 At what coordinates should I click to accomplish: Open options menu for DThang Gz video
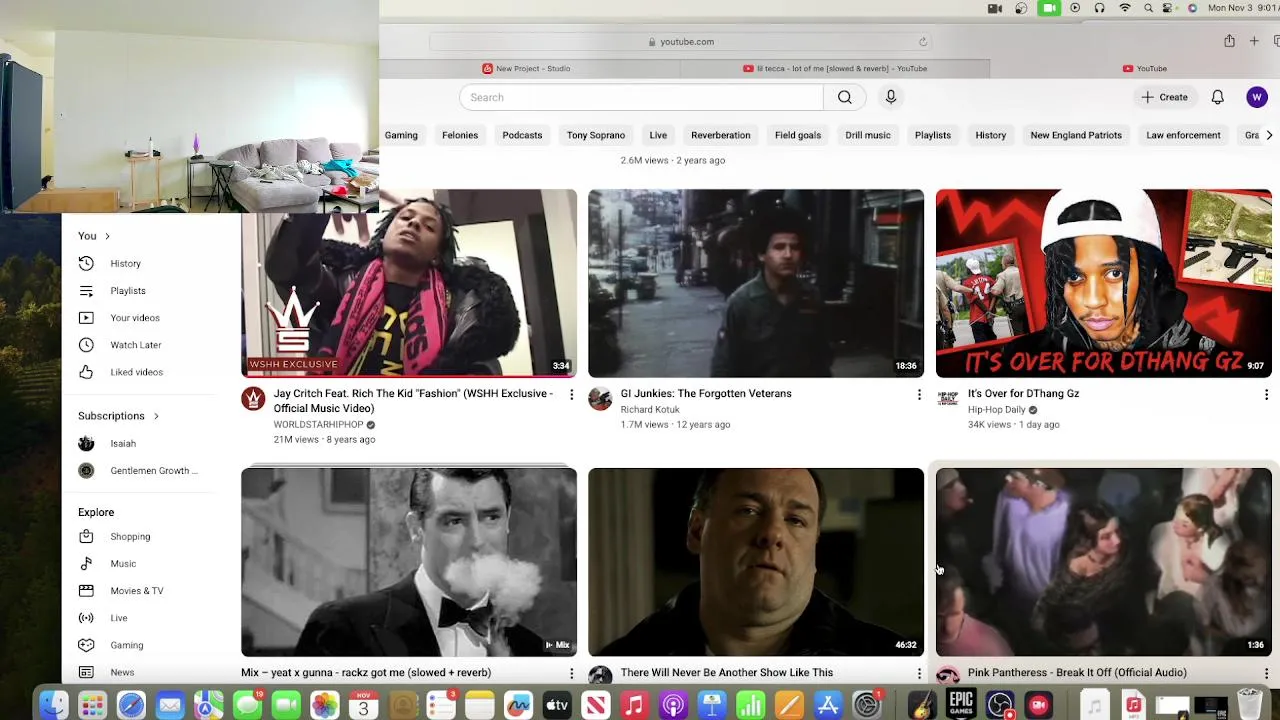[x=1266, y=395]
